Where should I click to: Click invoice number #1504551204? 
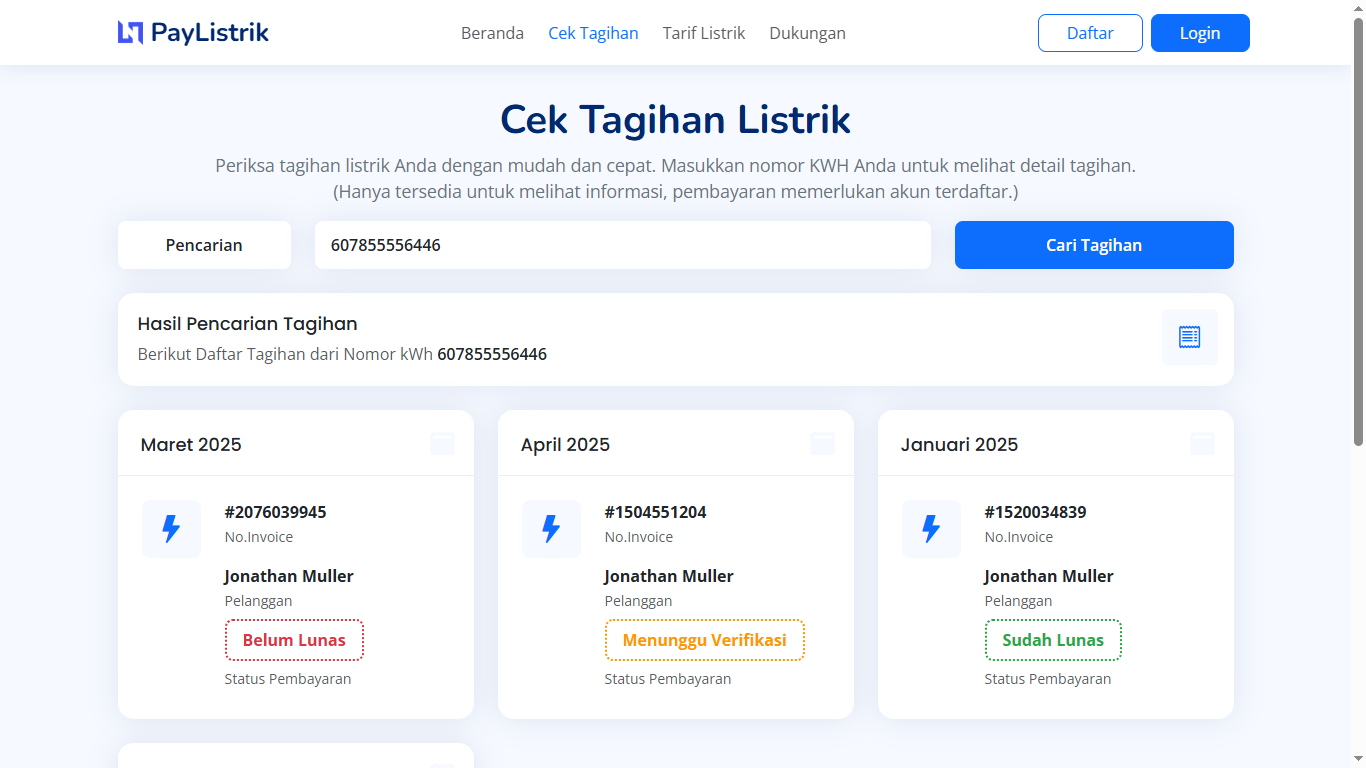655,512
